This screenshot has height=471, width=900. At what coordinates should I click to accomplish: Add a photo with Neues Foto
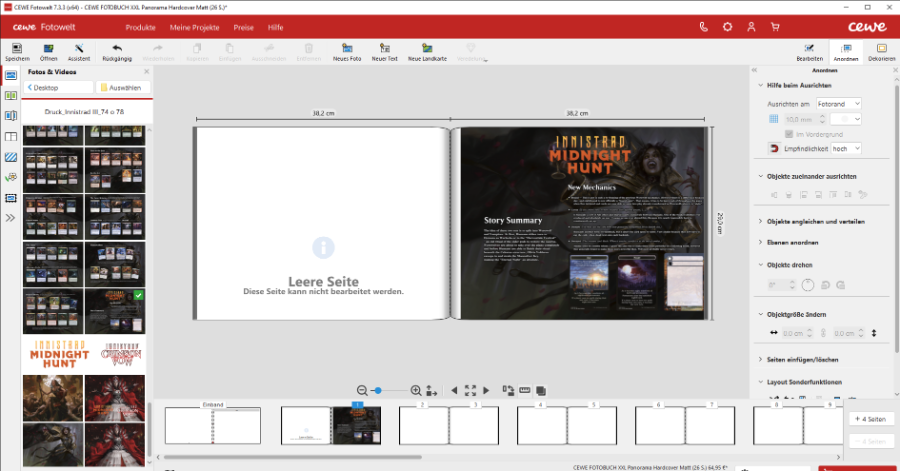347,49
